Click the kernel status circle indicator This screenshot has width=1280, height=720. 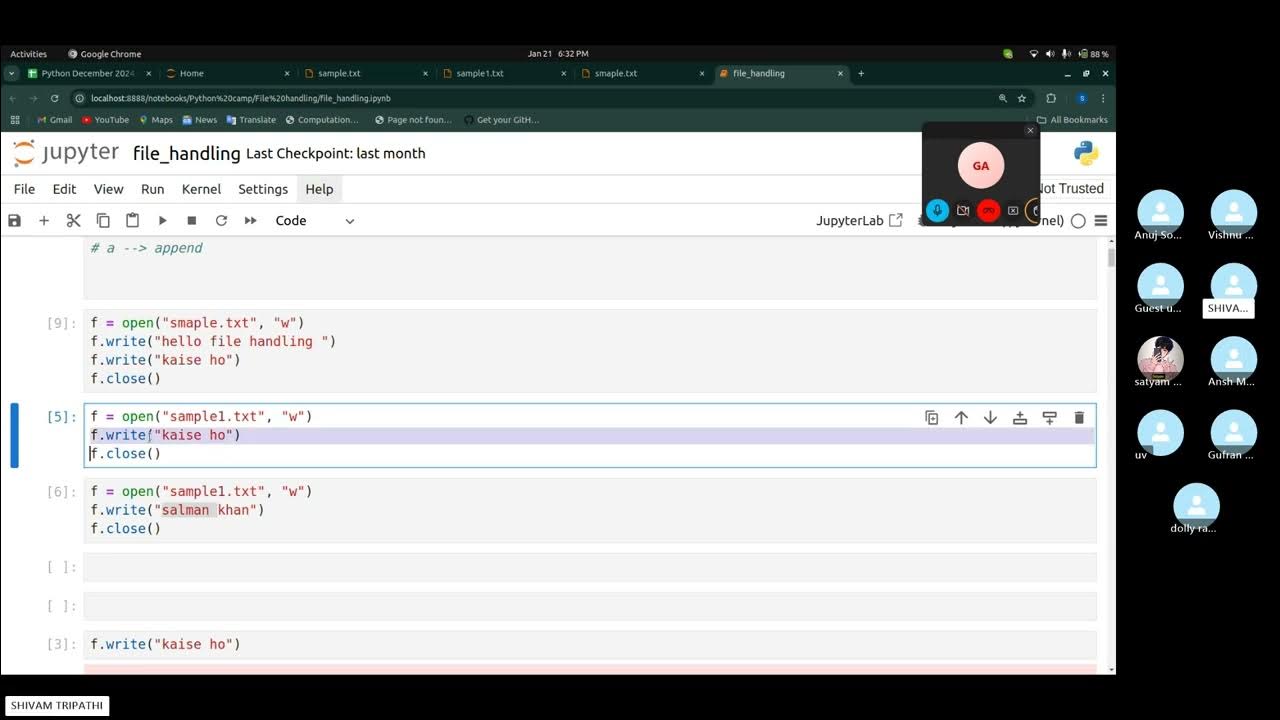1078,221
